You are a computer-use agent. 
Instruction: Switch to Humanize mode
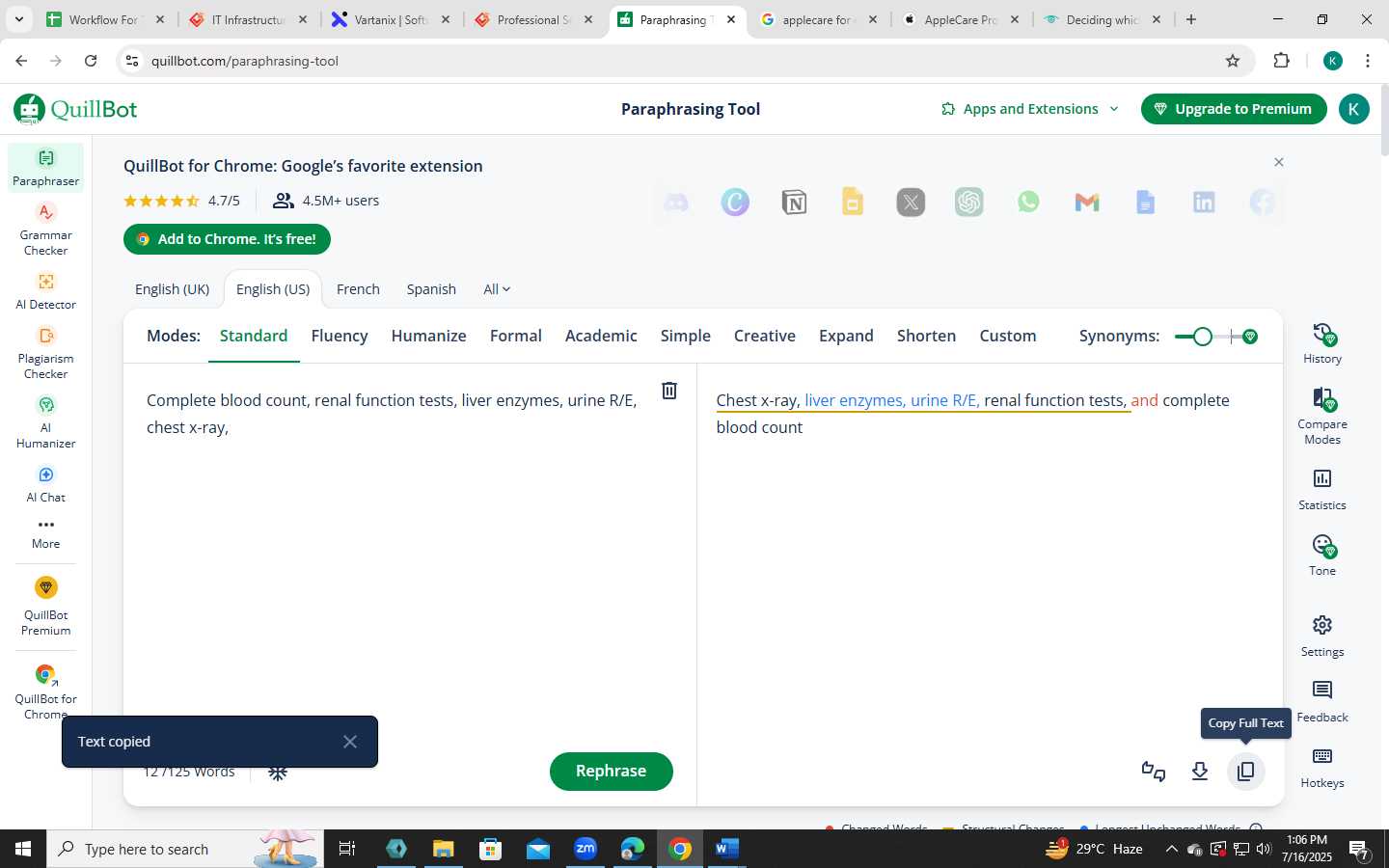click(428, 336)
